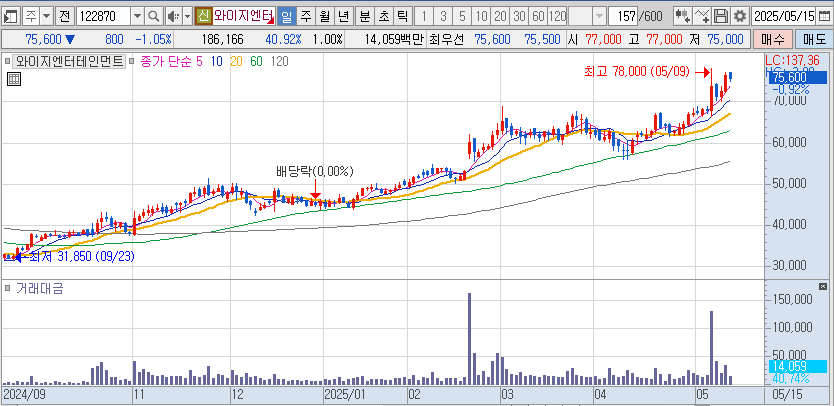Select the 20 moving average label
The width and height of the screenshot is (834, 406).
[236, 62]
